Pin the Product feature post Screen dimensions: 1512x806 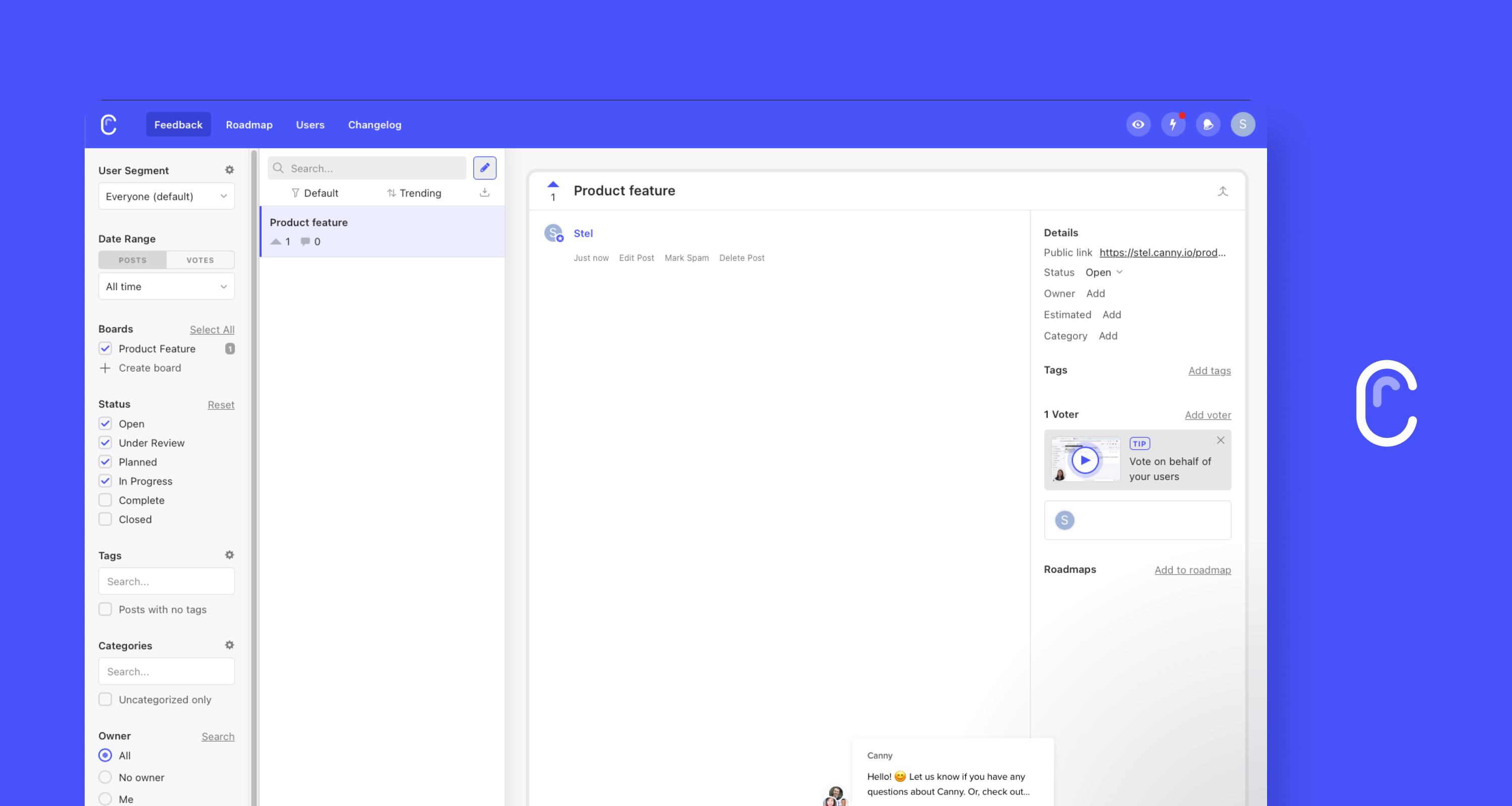(x=1223, y=191)
